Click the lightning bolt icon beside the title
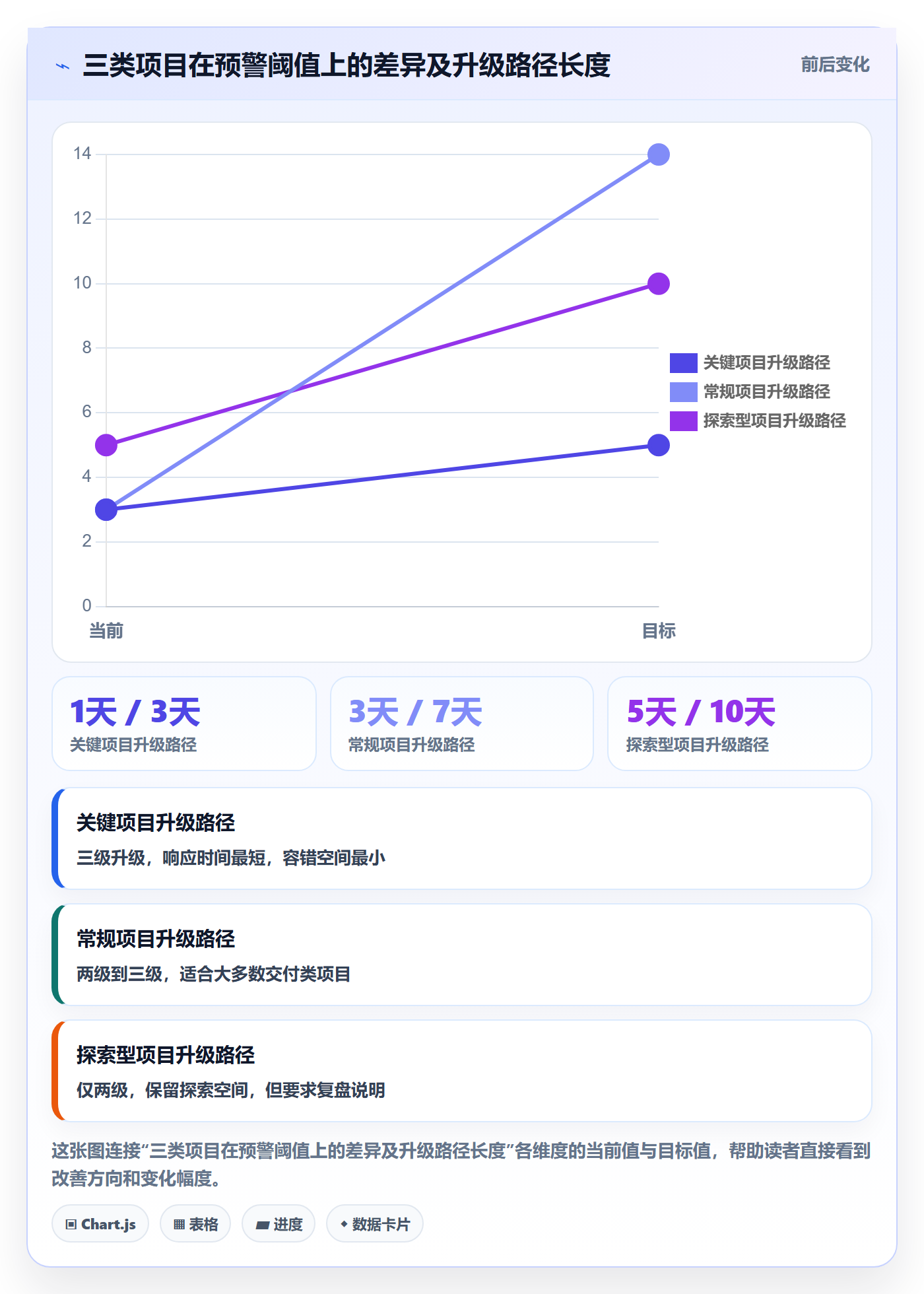Viewport: 924px width, 1294px height. (x=63, y=66)
